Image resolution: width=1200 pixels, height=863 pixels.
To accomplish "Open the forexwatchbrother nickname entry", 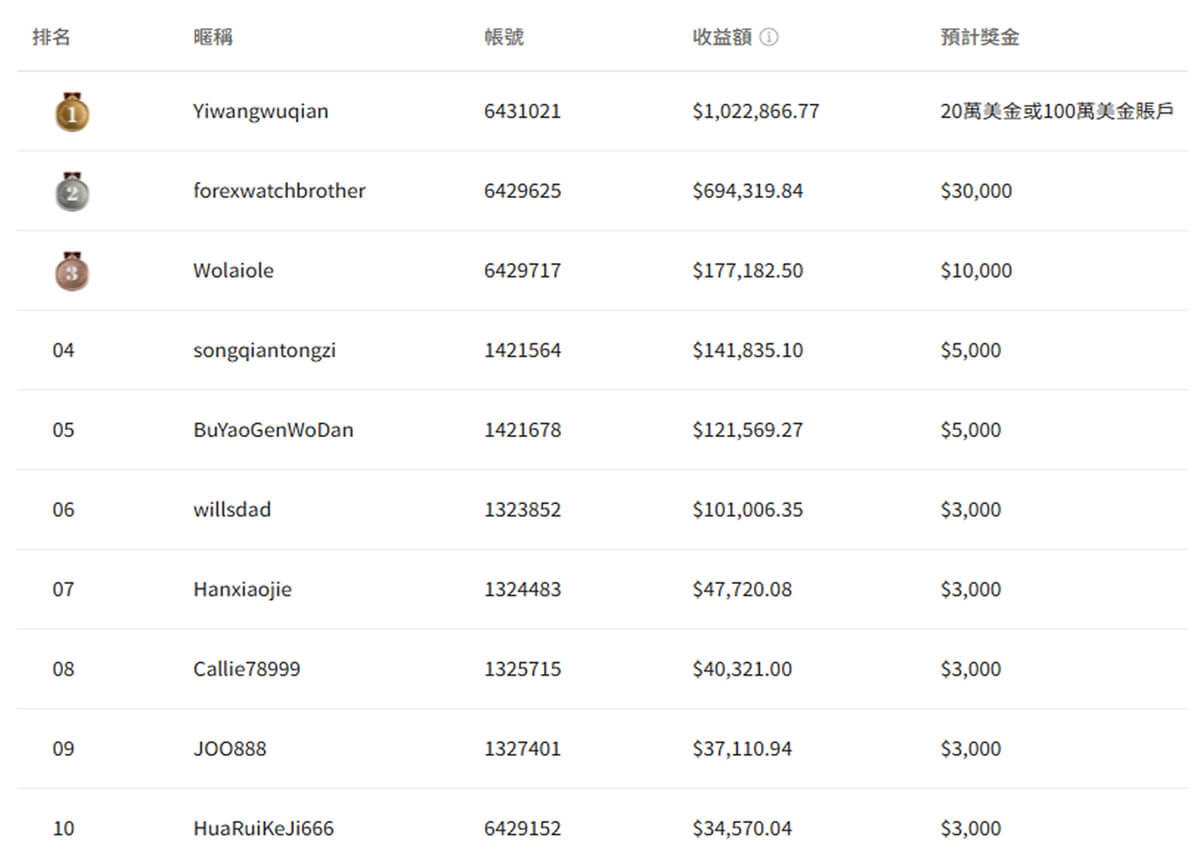I will (x=279, y=191).
